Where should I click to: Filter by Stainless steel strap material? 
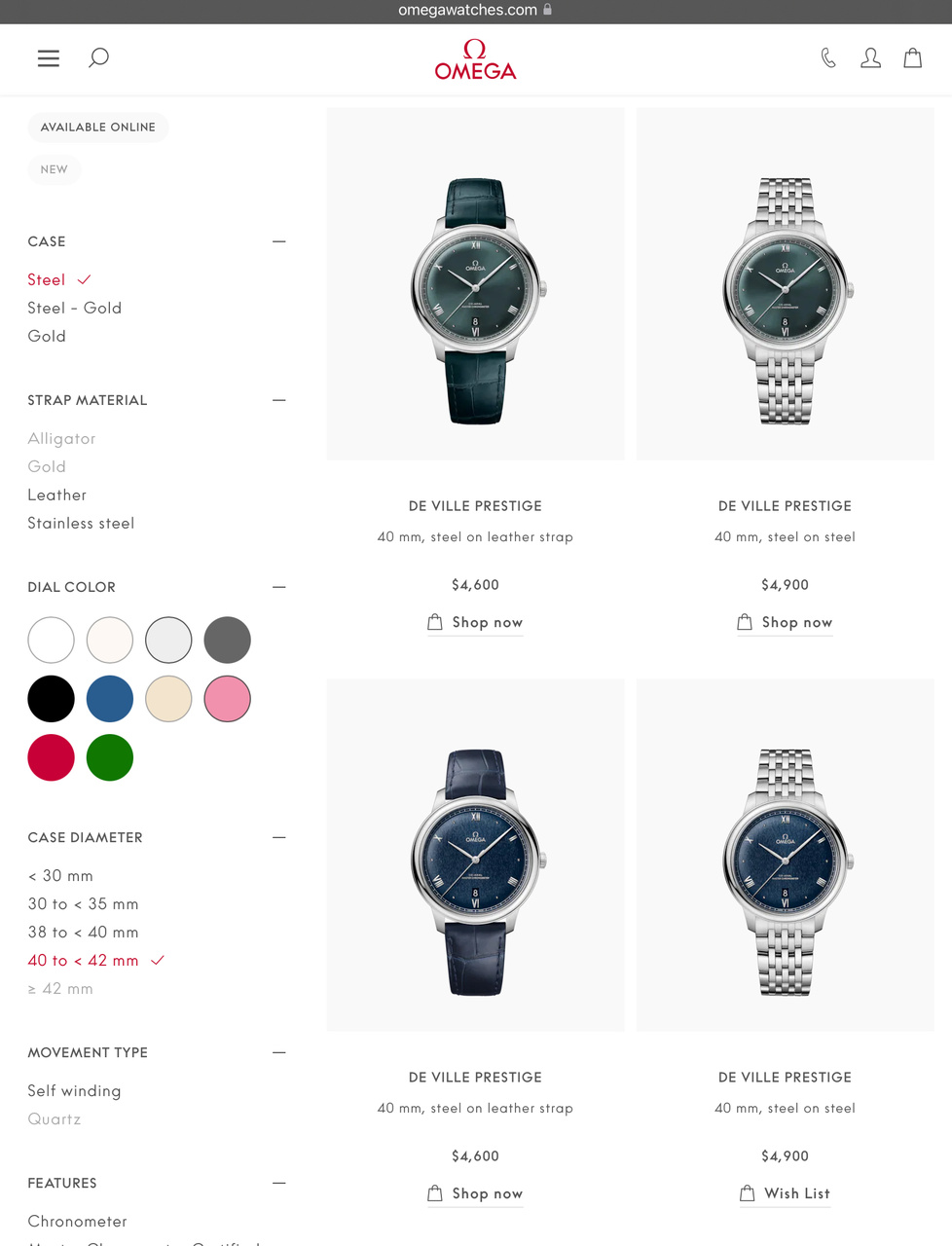point(81,523)
